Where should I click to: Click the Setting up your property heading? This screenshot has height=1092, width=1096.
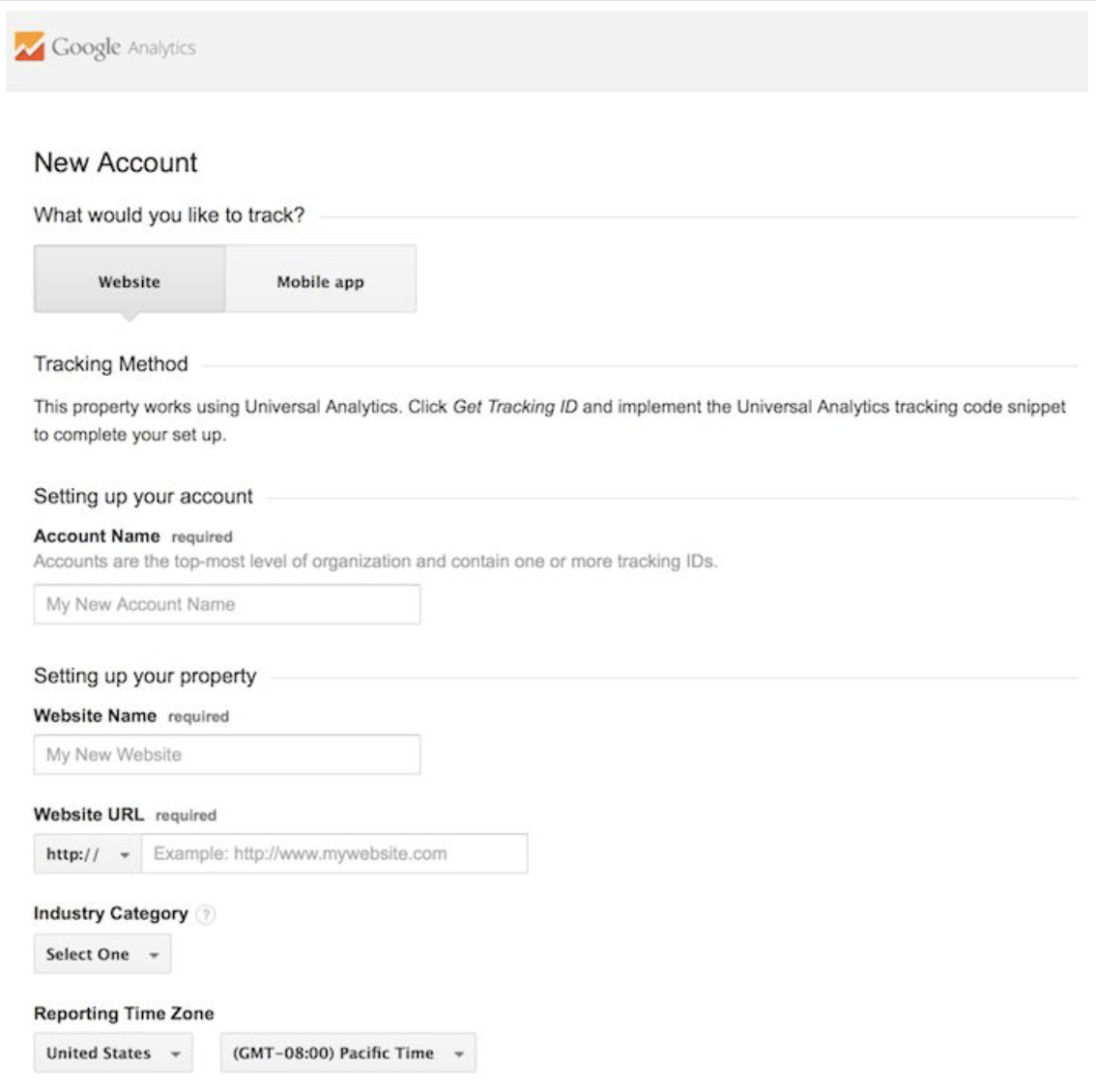click(145, 676)
